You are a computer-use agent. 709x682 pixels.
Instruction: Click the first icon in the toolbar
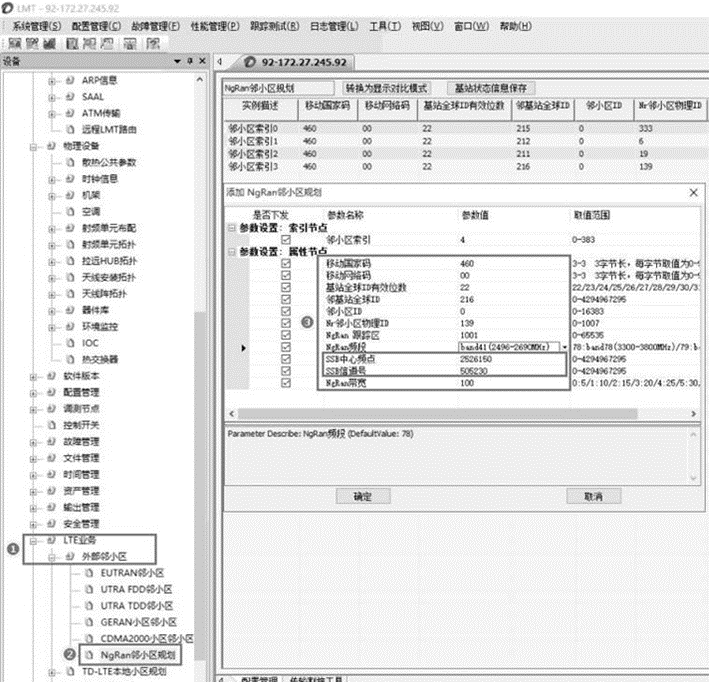pyautogui.click(x=14, y=43)
